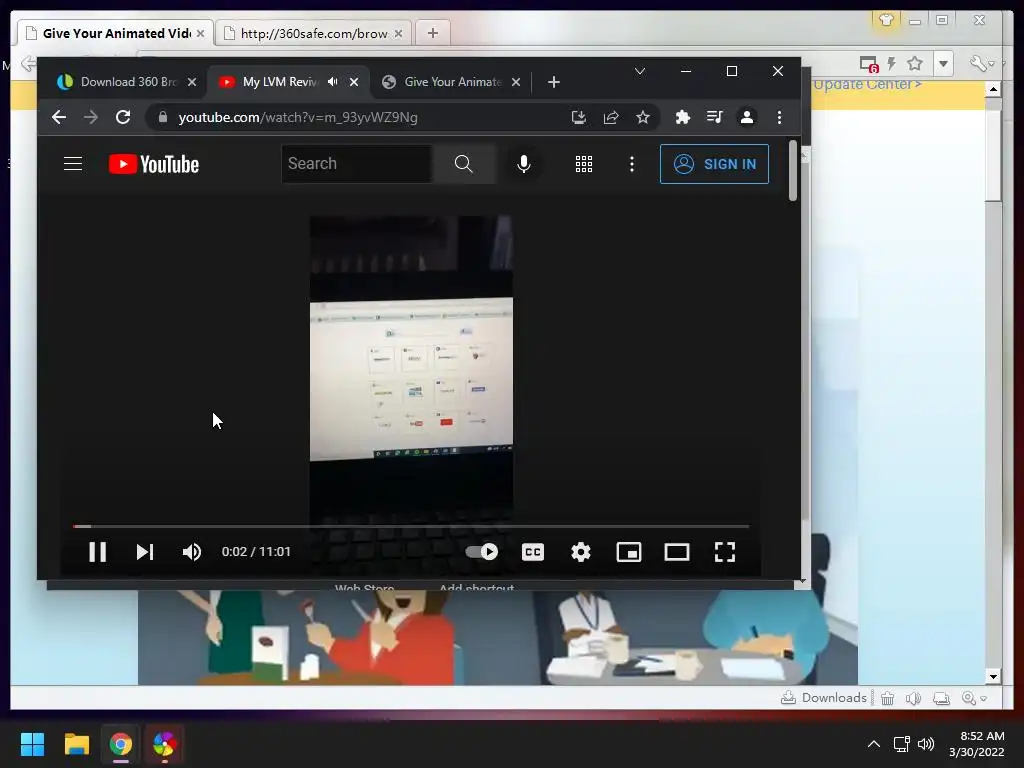Toggle sound icon in 360 status bar
The image size is (1024, 768).
coord(914,699)
